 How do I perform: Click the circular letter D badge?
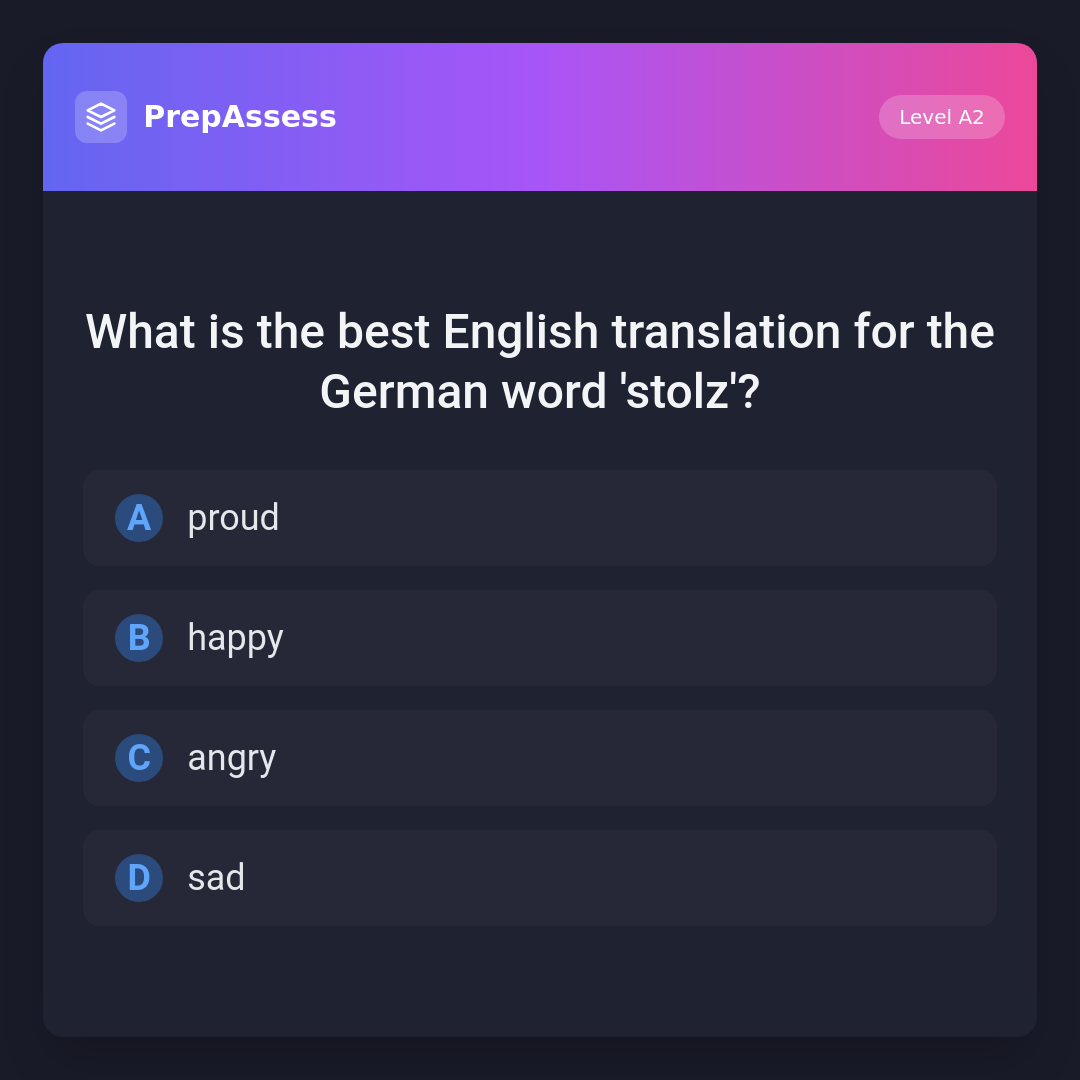pos(139,878)
